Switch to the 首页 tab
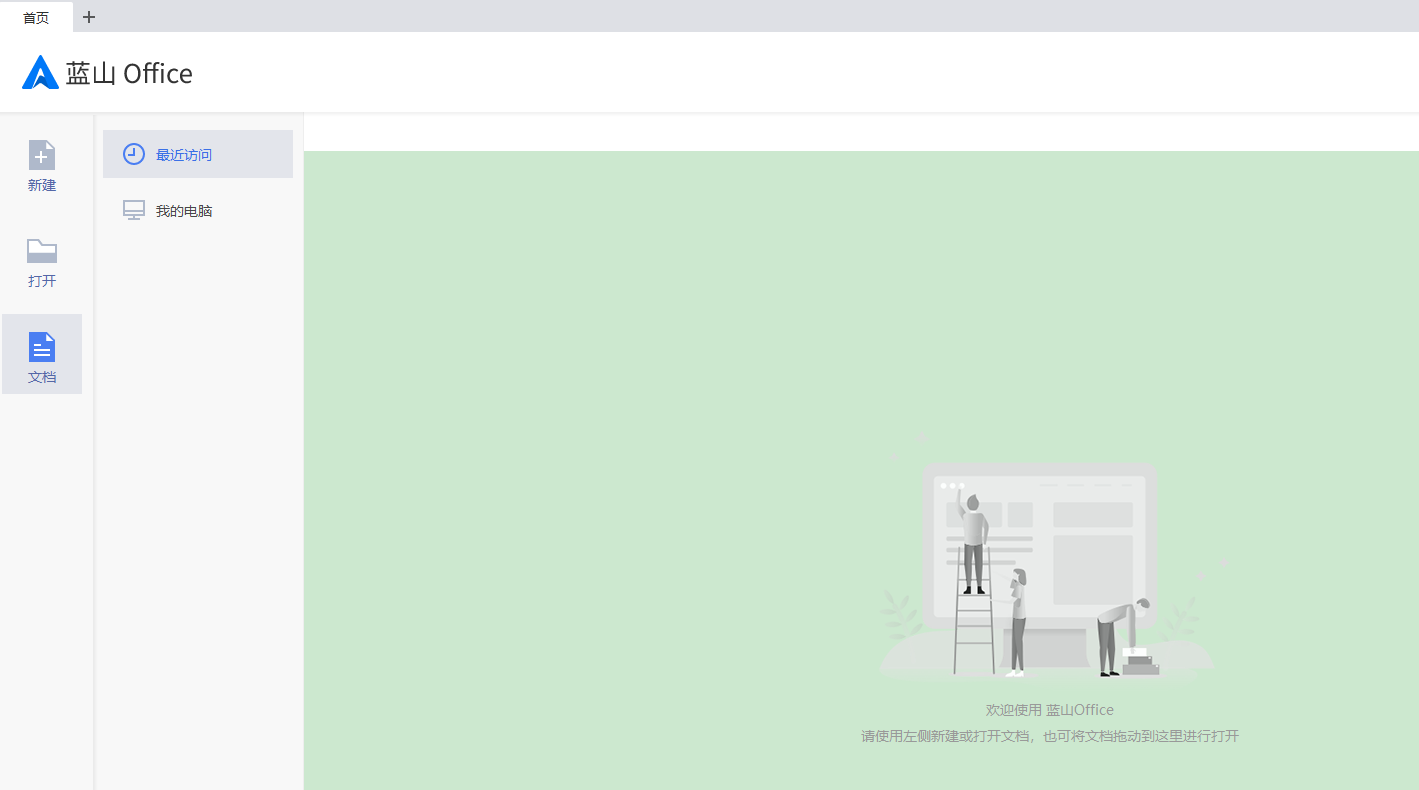Screen dimensions: 1419x790 (x=36, y=17)
